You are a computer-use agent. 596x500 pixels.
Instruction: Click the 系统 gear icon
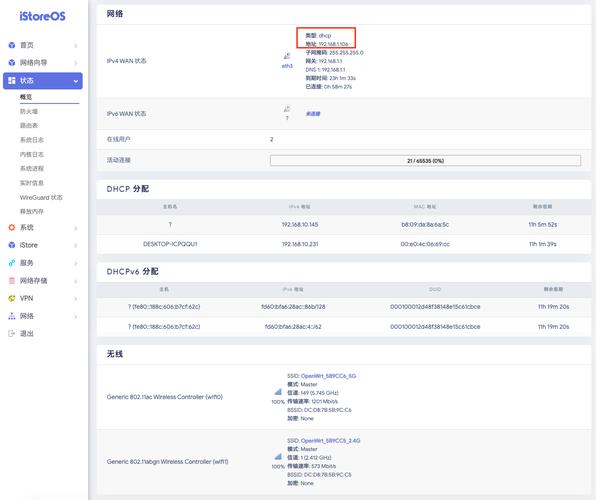click(12, 227)
